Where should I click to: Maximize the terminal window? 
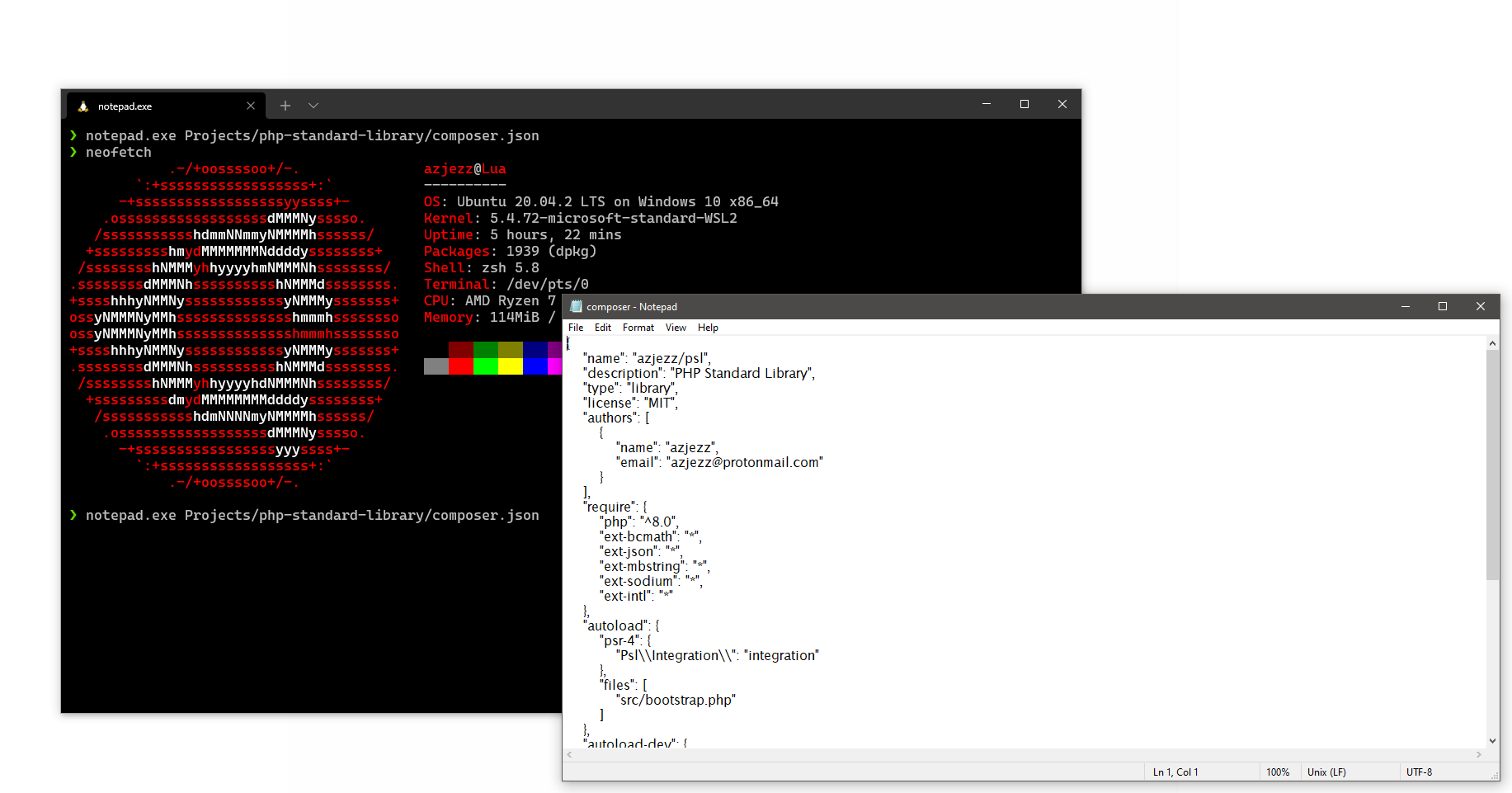coord(1024,104)
